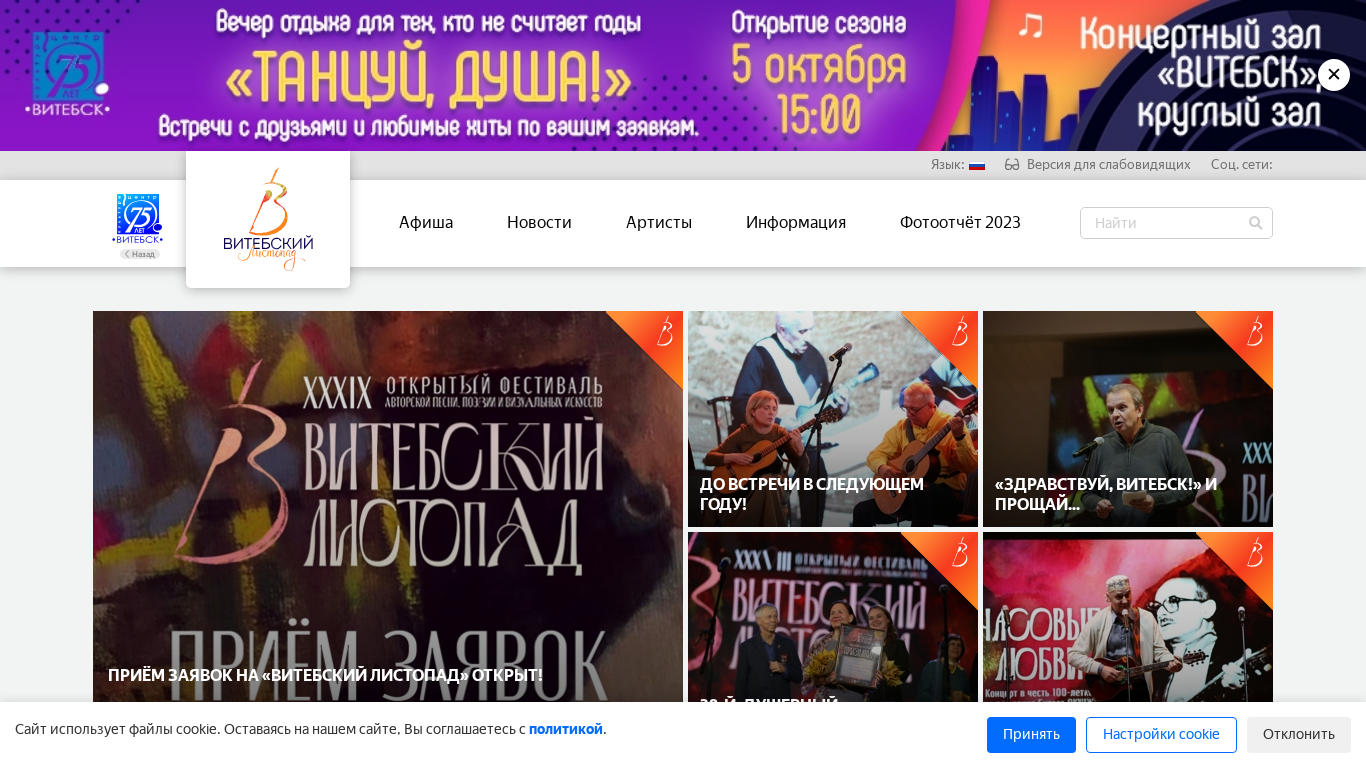Open the Здравствуй, Витебск и прощай tile
1366x768 pixels.
(1128, 419)
